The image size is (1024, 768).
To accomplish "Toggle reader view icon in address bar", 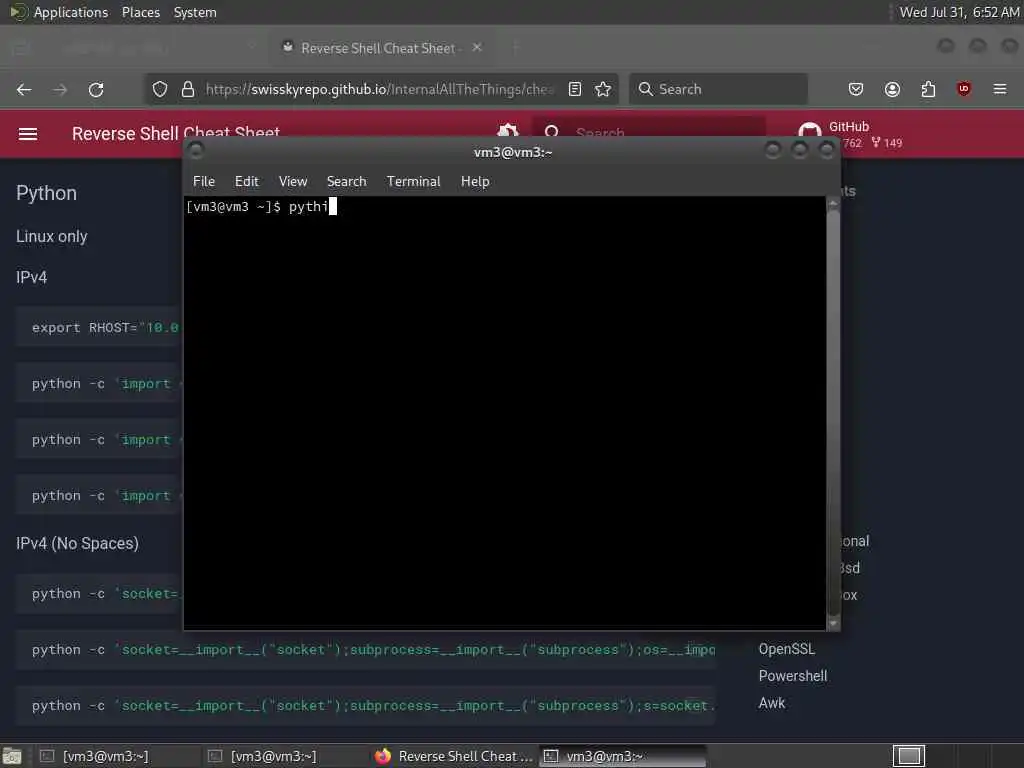I will coord(575,89).
